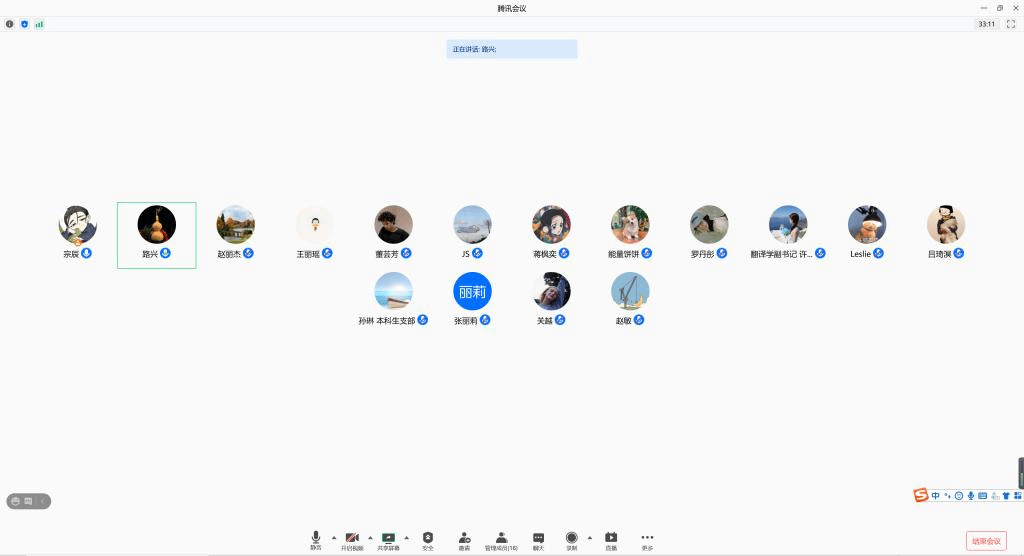Open the Invite (邀请) participants icon

pyautogui.click(x=464, y=538)
